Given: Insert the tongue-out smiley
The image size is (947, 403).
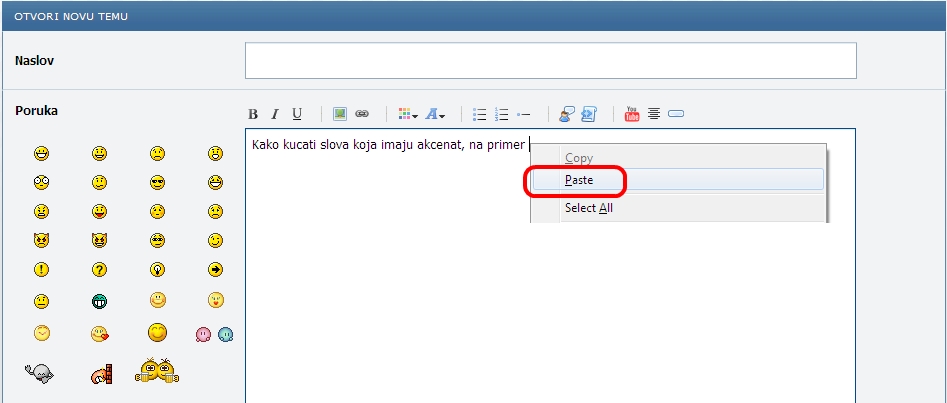Looking at the screenshot, I should [x=100, y=211].
